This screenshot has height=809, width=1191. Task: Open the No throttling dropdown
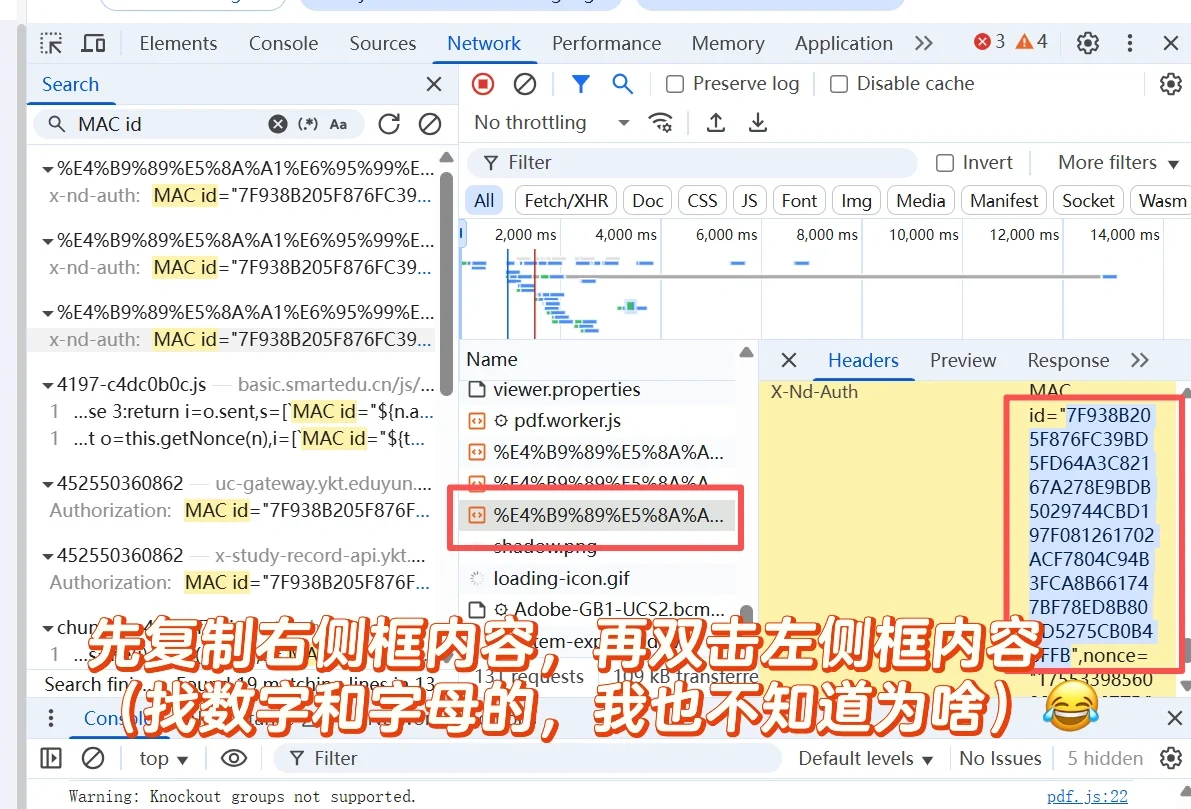point(551,122)
